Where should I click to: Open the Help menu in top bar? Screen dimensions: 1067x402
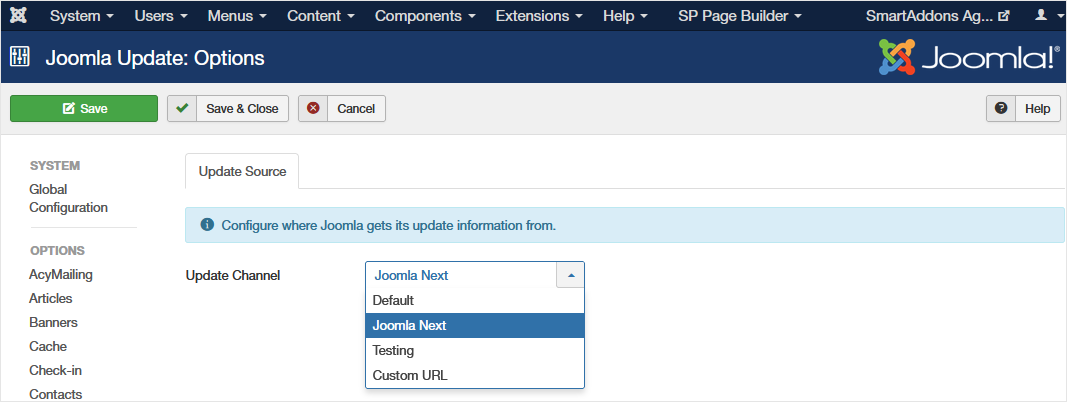[625, 15]
